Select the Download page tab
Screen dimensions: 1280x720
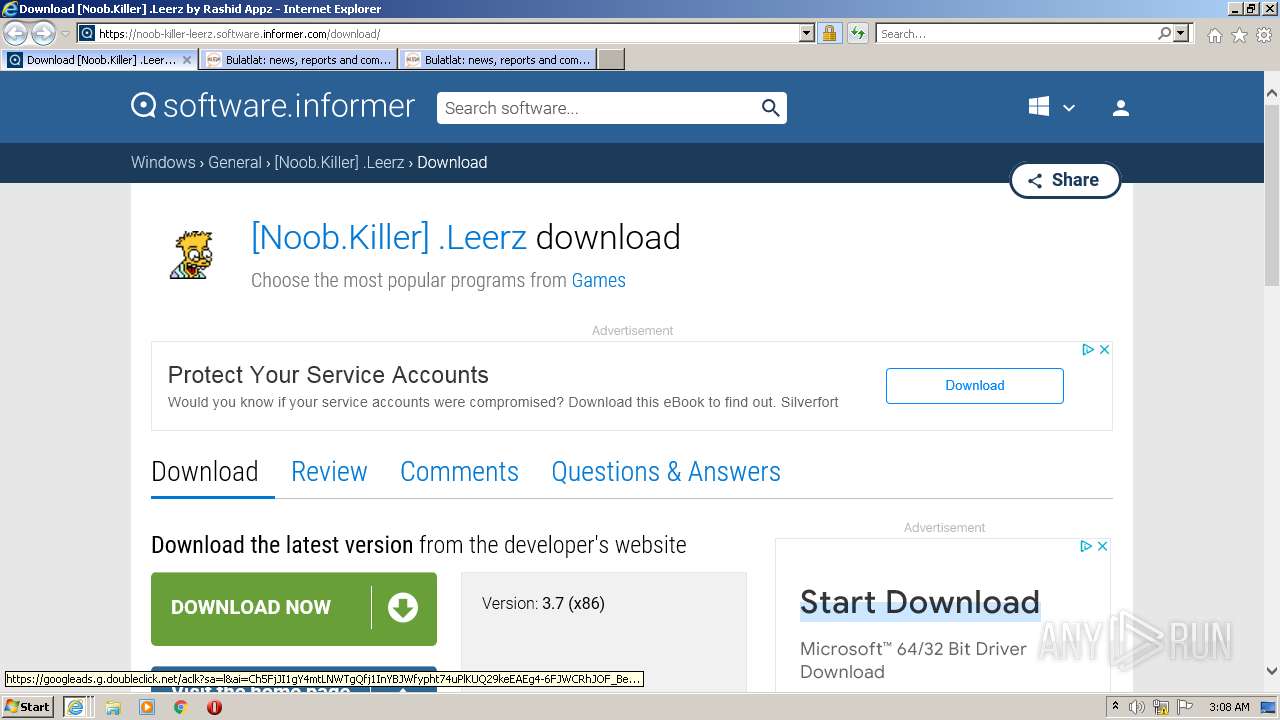tap(205, 472)
